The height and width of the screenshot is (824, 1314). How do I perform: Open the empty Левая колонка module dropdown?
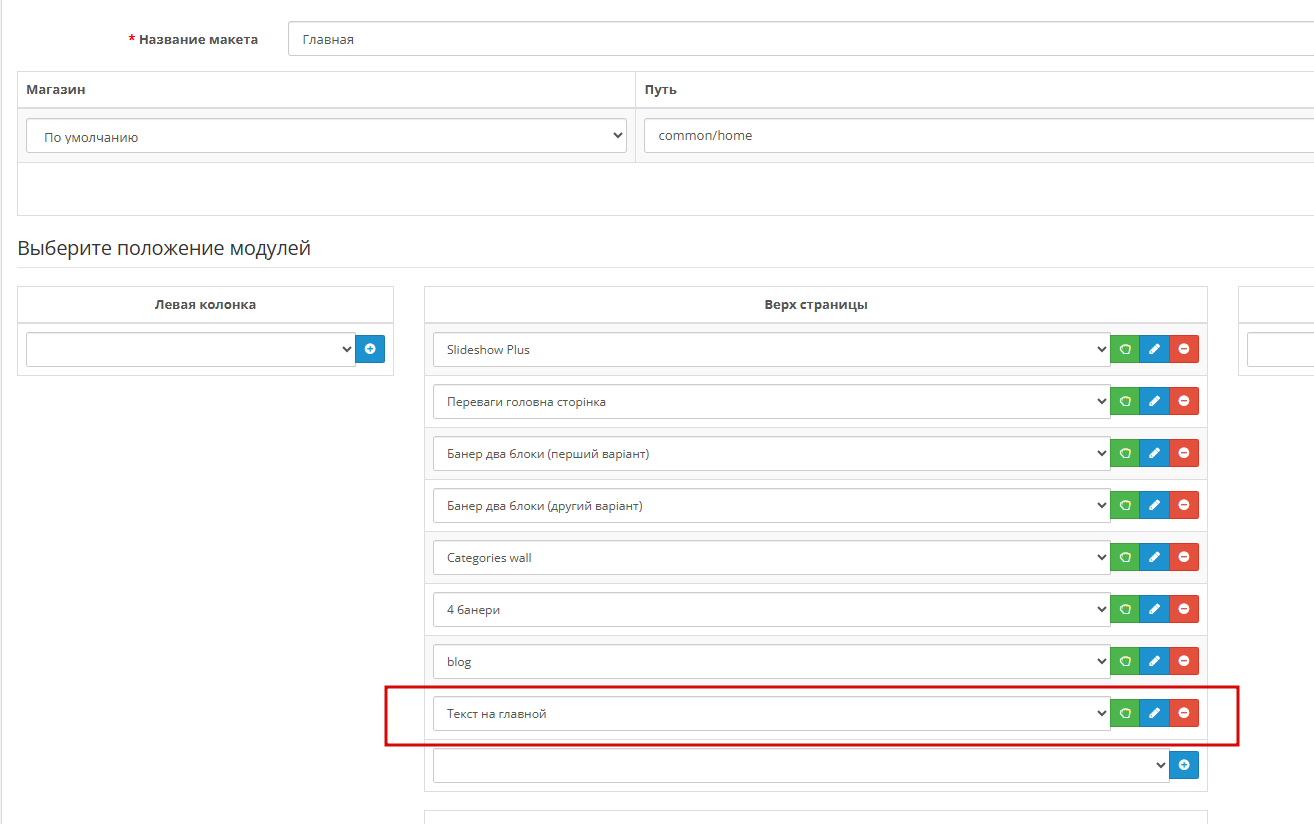tap(190, 349)
